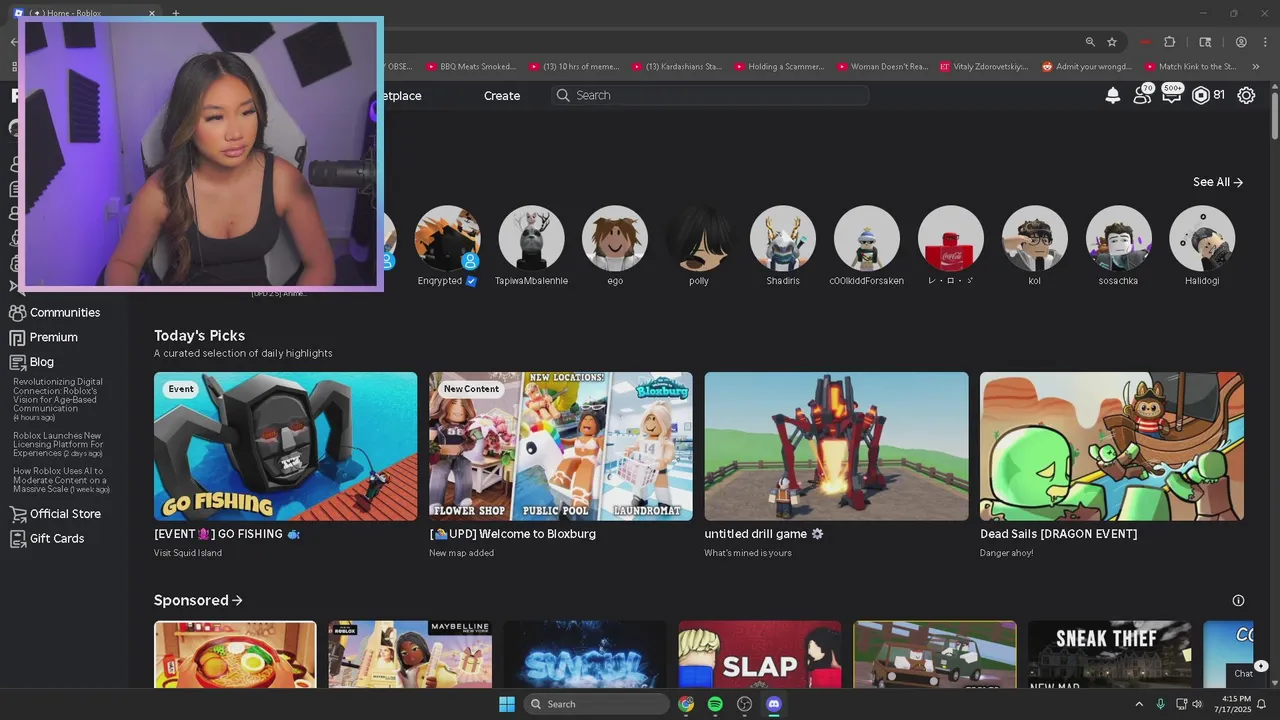1280x720 pixels.
Task: Open See All friends link
Action: coord(1218,182)
